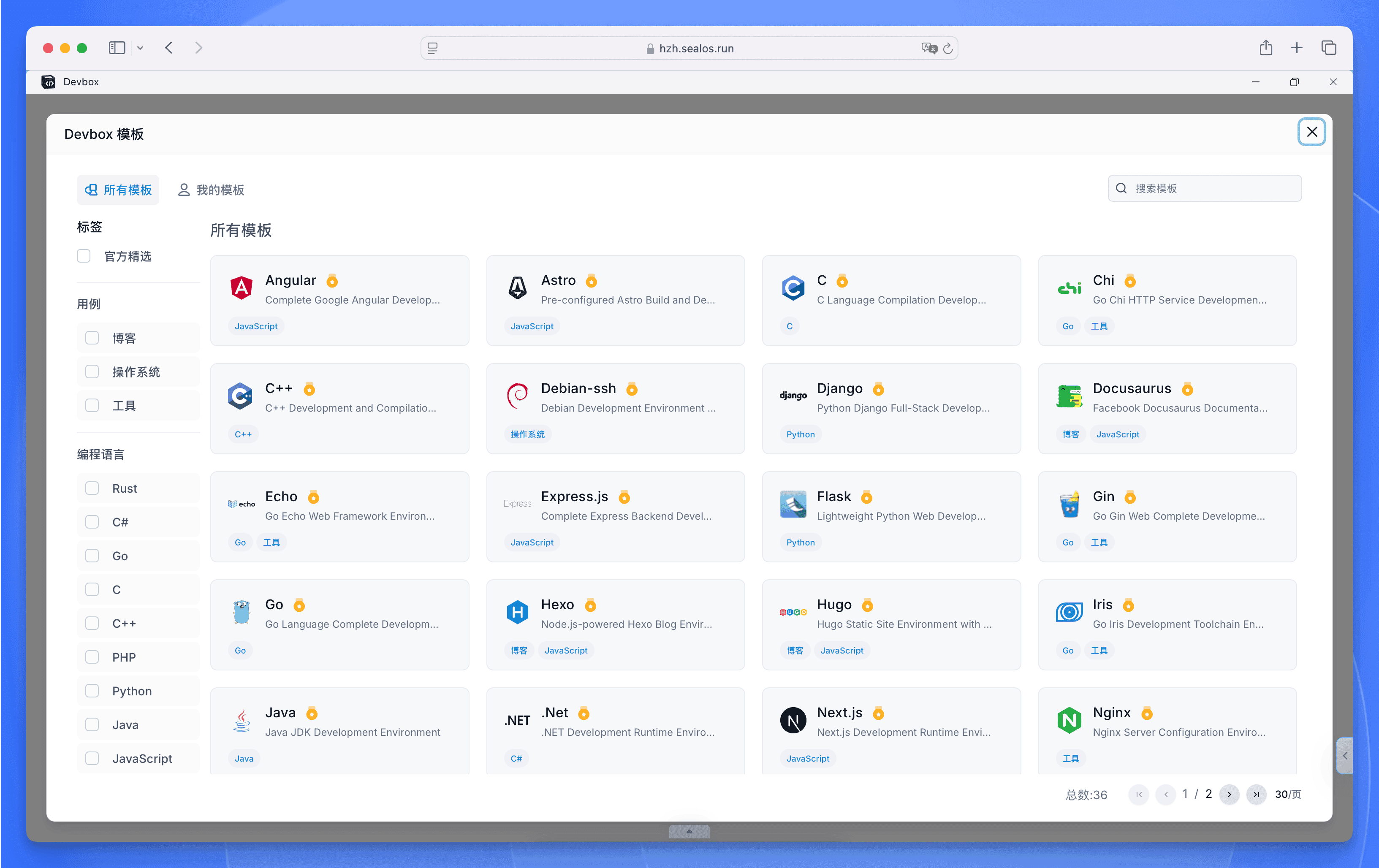Toggle the Go language checkbox
The image size is (1379, 868).
click(x=92, y=556)
